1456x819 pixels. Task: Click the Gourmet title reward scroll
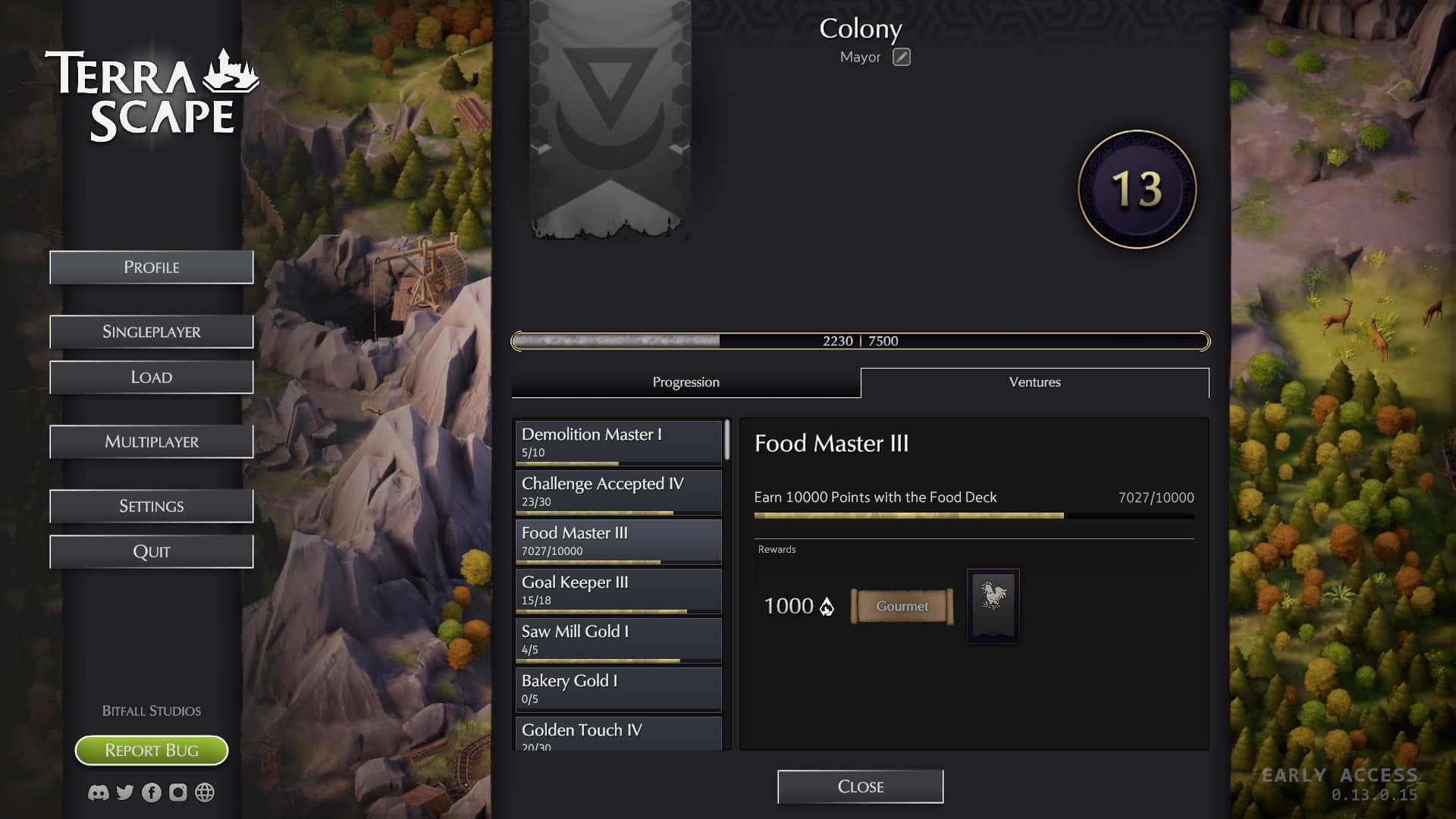[x=902, y=606]
